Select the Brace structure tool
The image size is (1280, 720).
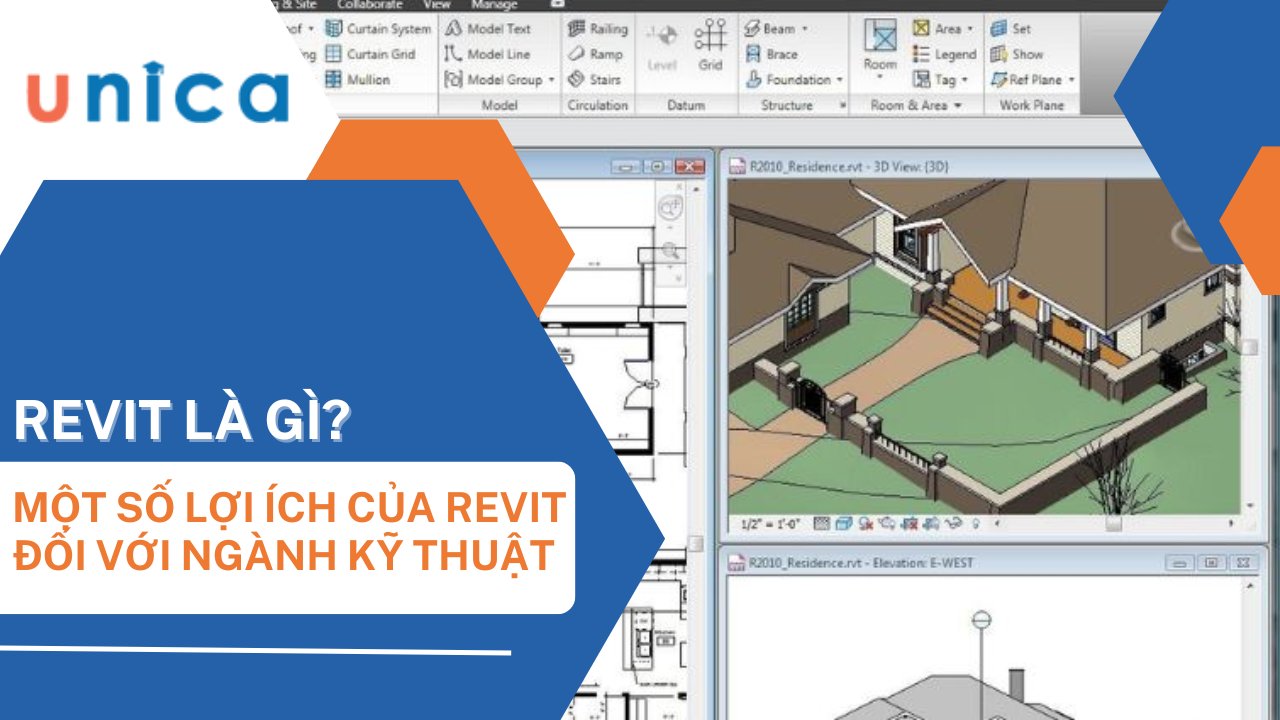771,54
